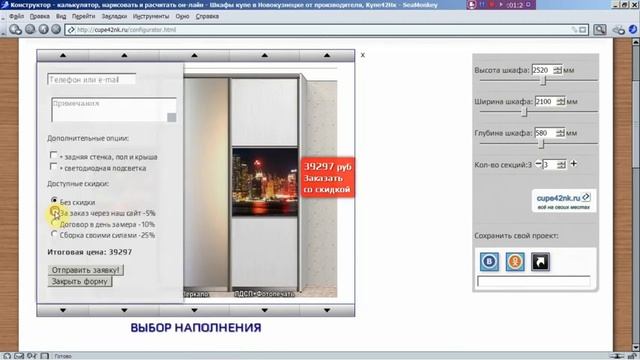640x360 pixels.
Task: Click the Search button beside the address bar
Action: tap(600, 29)
